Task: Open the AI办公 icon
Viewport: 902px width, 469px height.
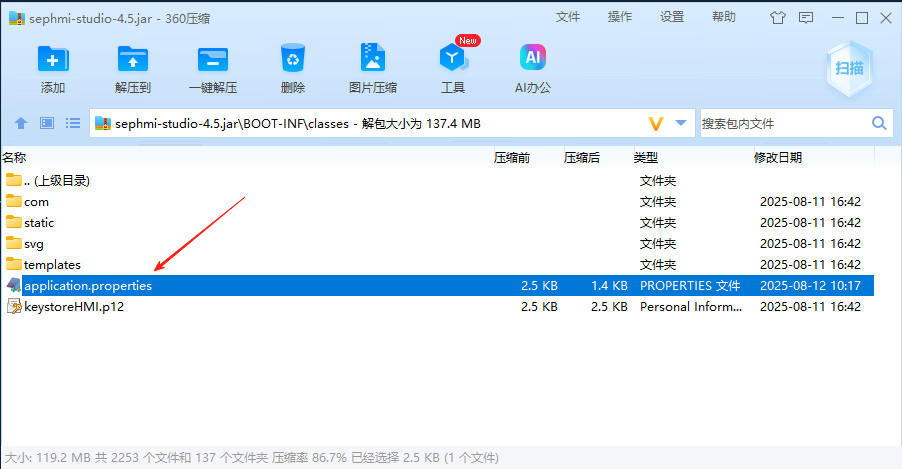Action: click(533, 57)
